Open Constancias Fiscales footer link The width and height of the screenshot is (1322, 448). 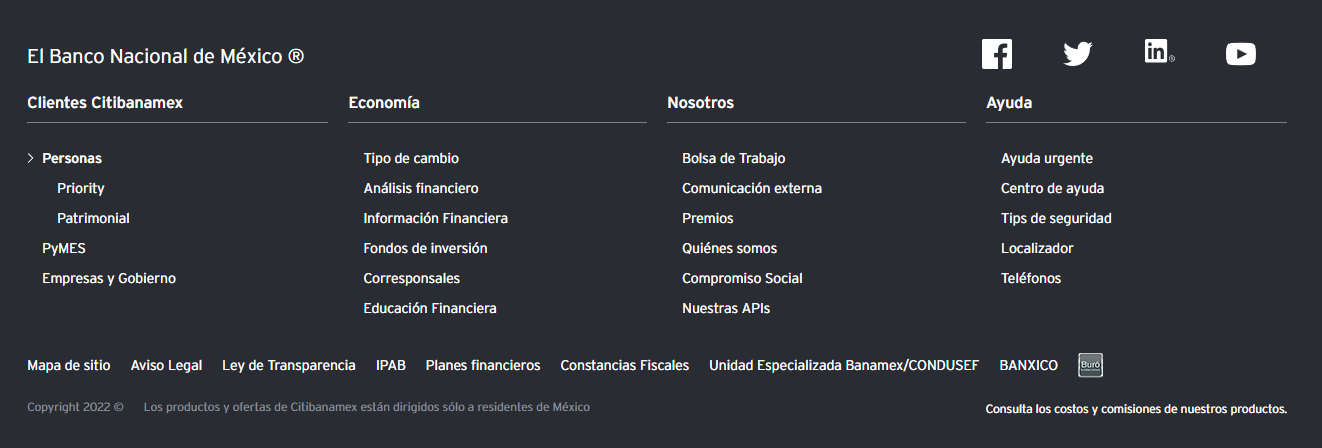[624, 366]
